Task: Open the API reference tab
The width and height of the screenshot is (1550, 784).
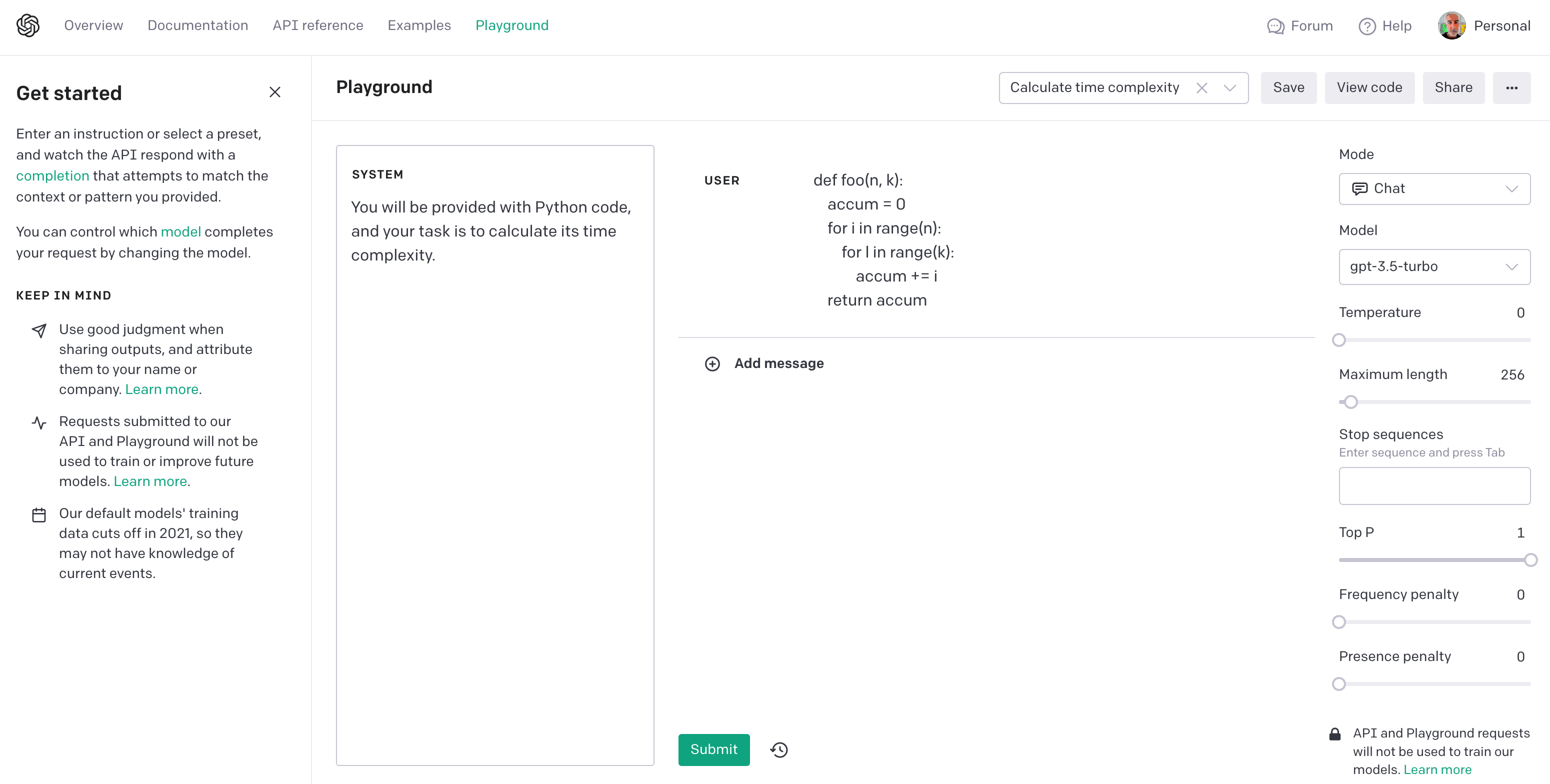Action: [x=317, y=25]
